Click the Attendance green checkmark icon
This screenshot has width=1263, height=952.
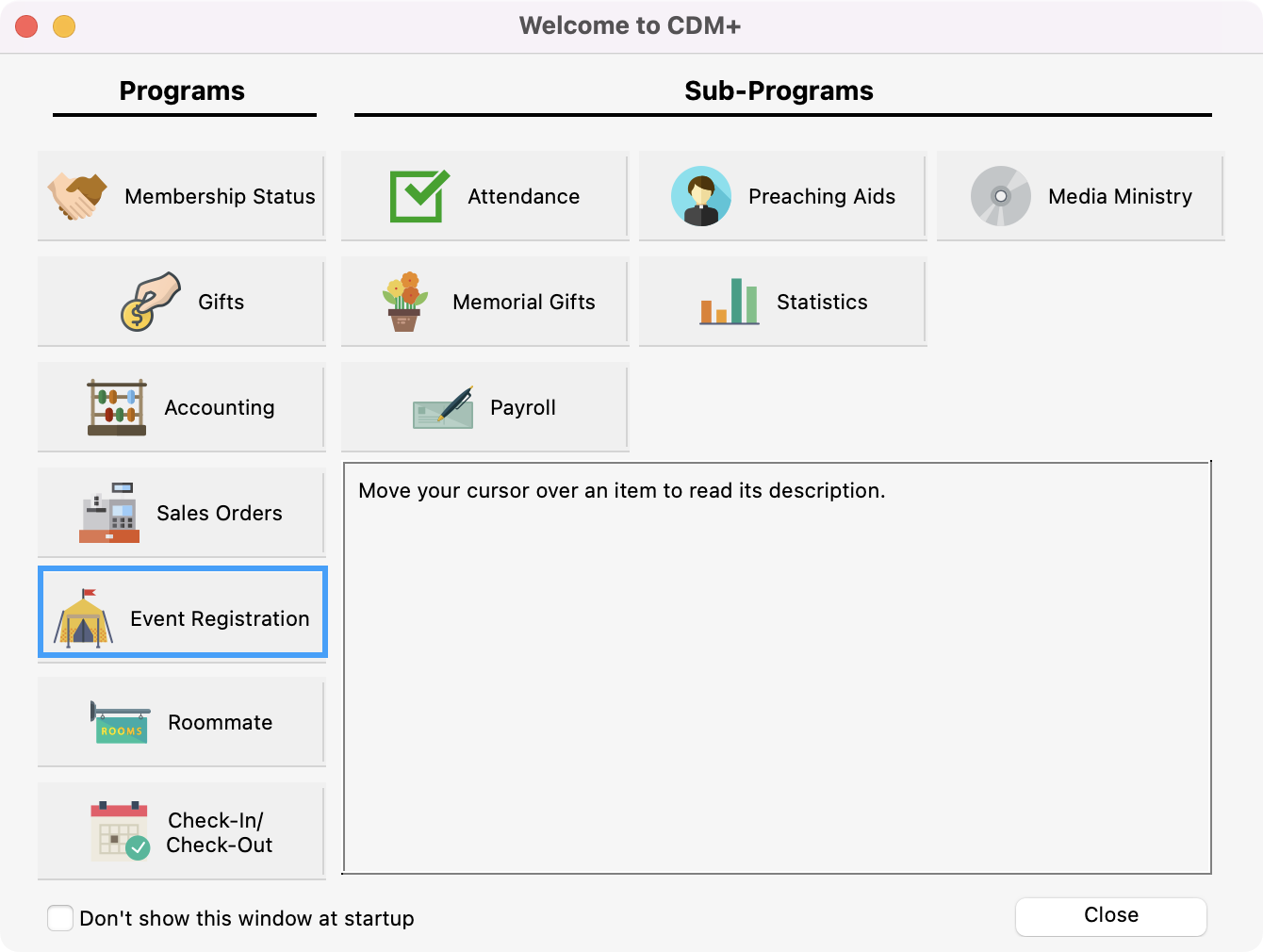pyautogui.click(x=418, y=196)
